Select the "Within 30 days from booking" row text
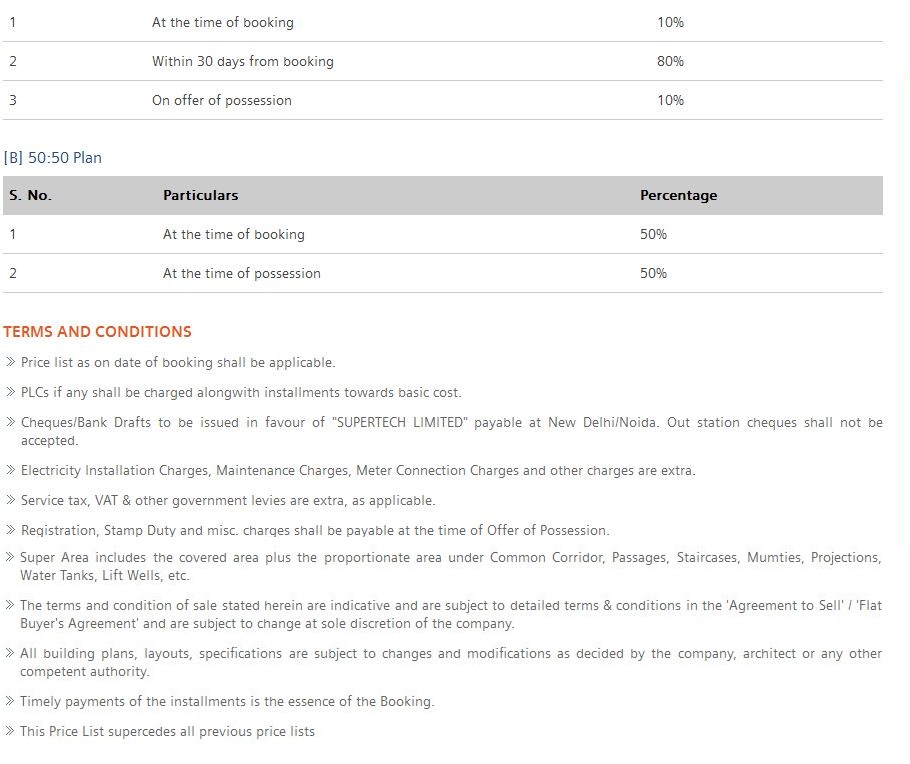The width and height of the screenshot is (910, 764). tap(243, 62)
